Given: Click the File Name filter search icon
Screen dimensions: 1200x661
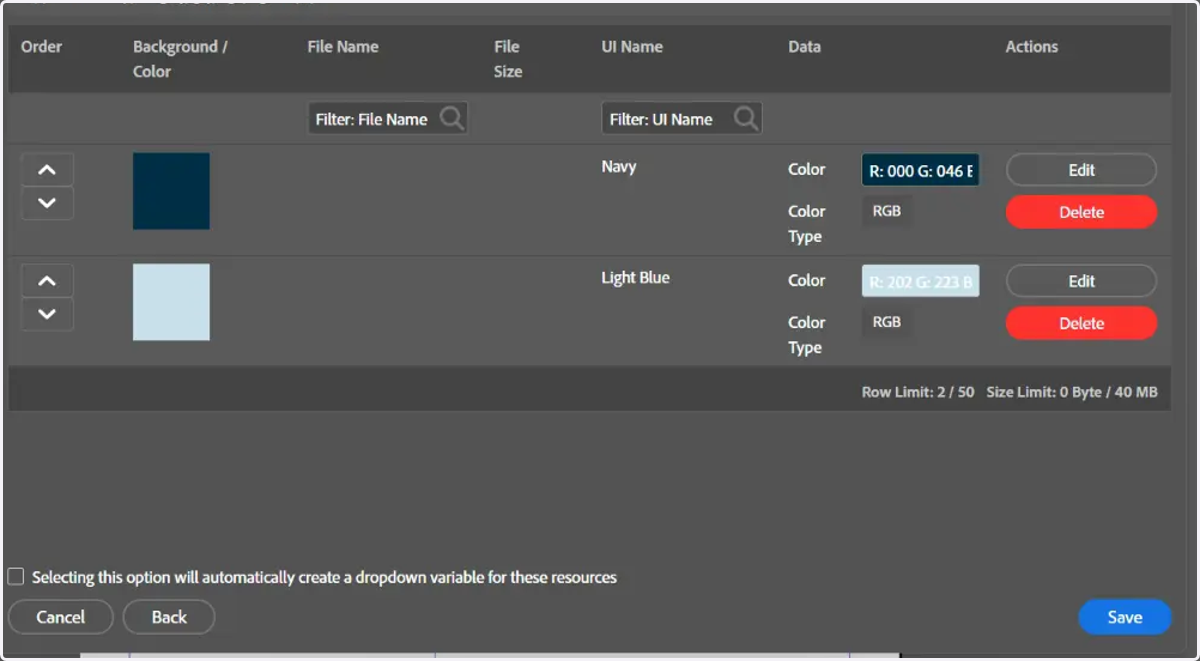Looking at the screenshot, I should [452, 119].
